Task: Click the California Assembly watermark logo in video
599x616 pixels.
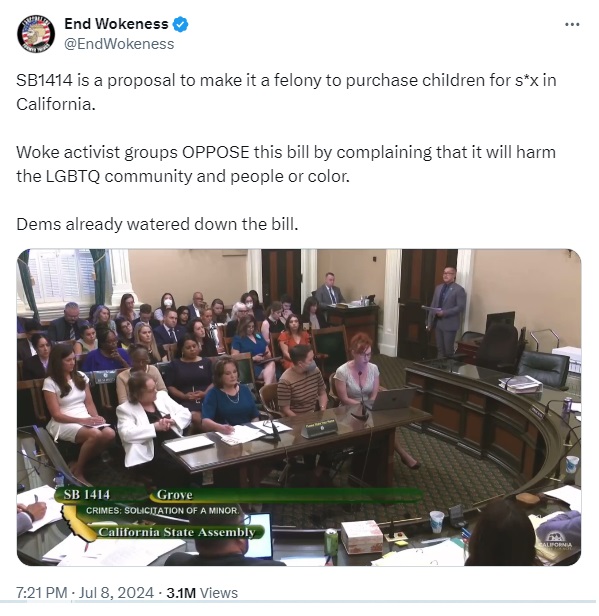Action: (555, 541)
